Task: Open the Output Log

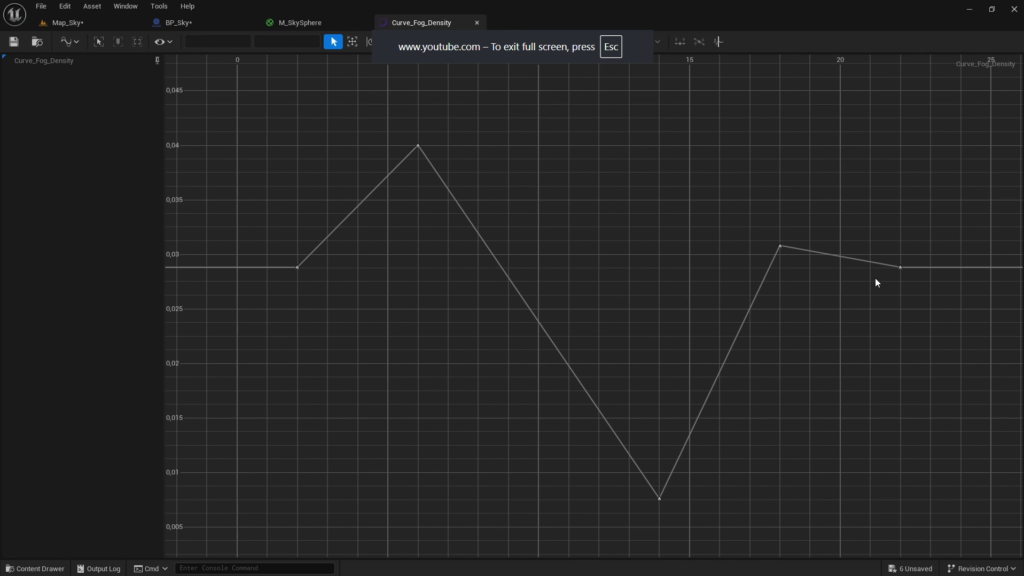Action: [99, 569]
